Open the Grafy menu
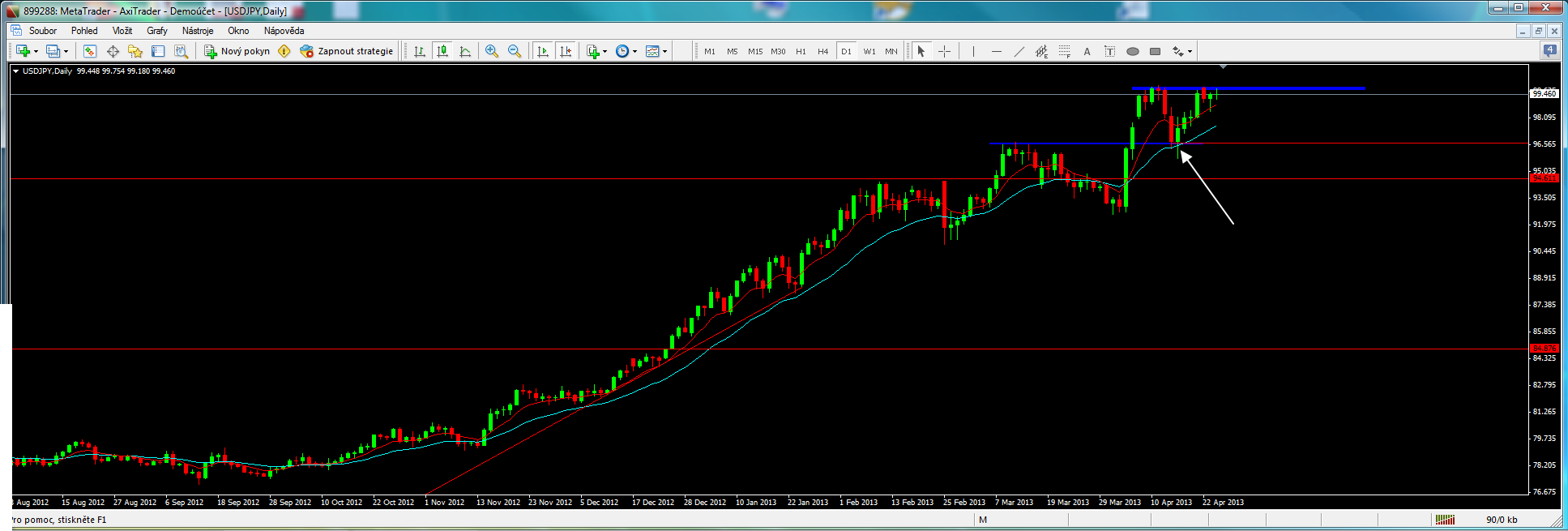1568x531 pixels. coord(157,31)
